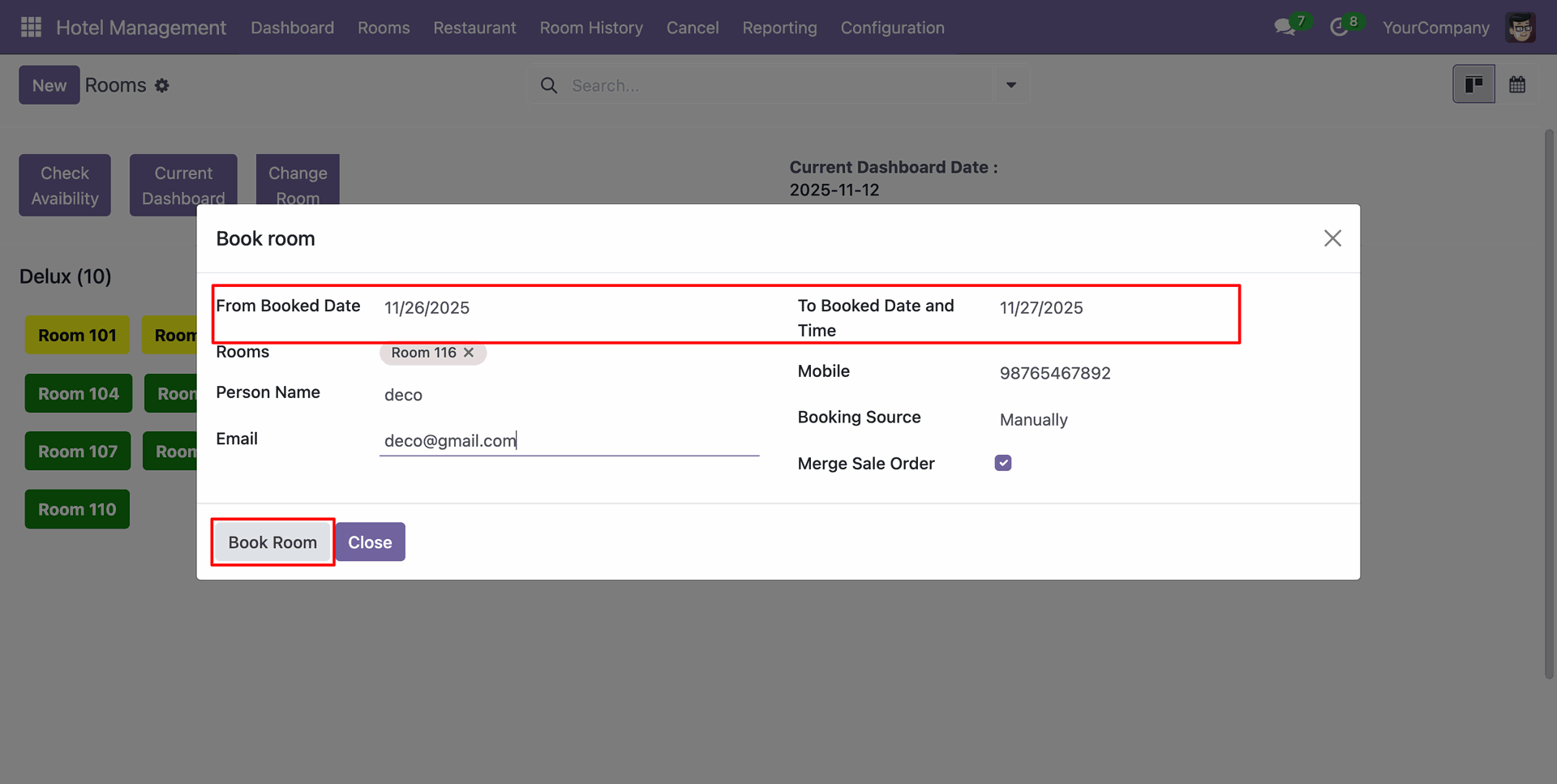Select the green Room 110 tile

[x=77, y=509]
